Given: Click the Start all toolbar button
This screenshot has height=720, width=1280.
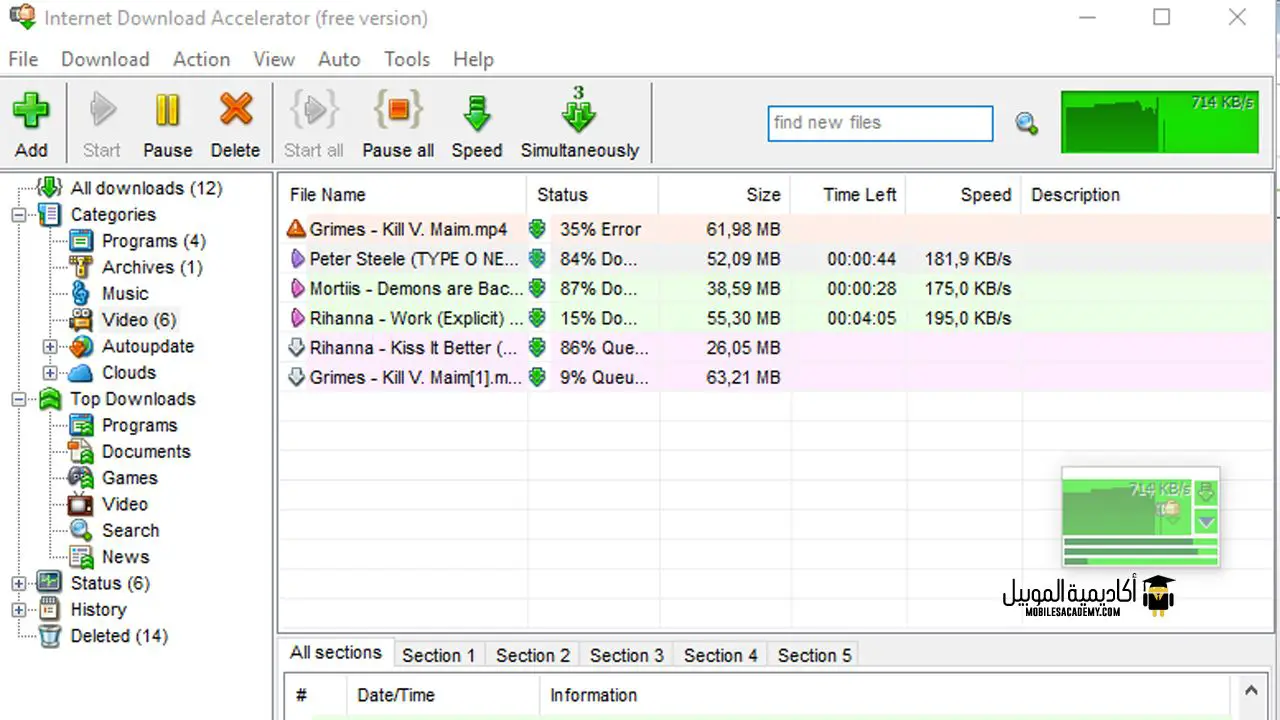Looking at the screenshot, I should [313, 124].
